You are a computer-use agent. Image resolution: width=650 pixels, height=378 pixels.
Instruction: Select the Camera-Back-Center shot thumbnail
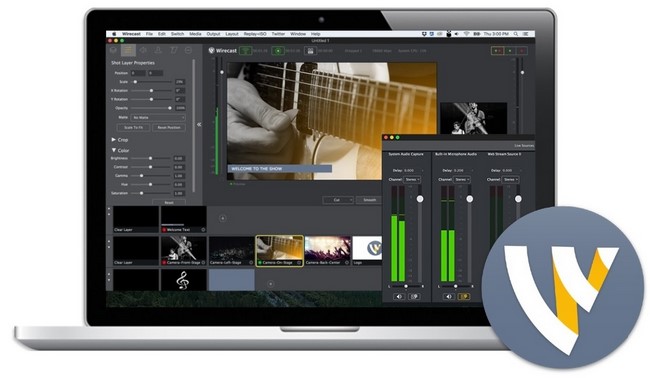click(x=327, y=251)
